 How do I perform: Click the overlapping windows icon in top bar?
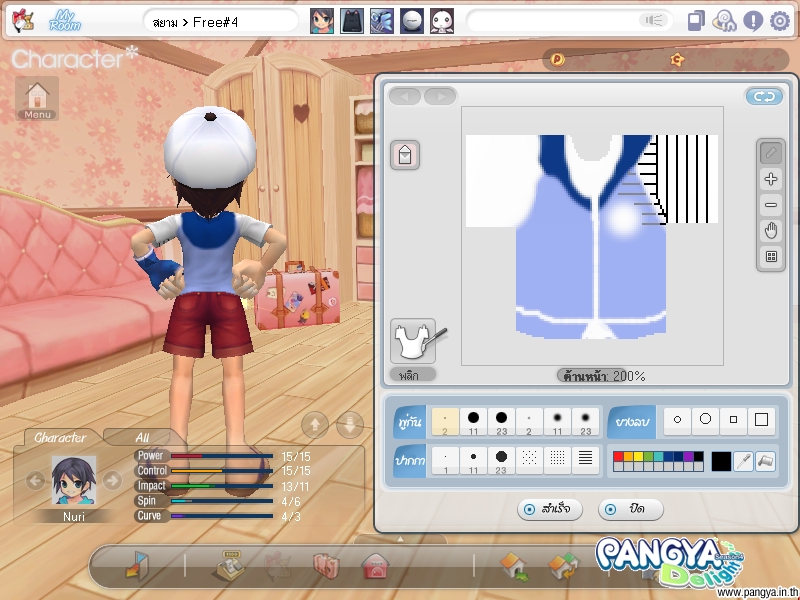click(x=696, y=21)
